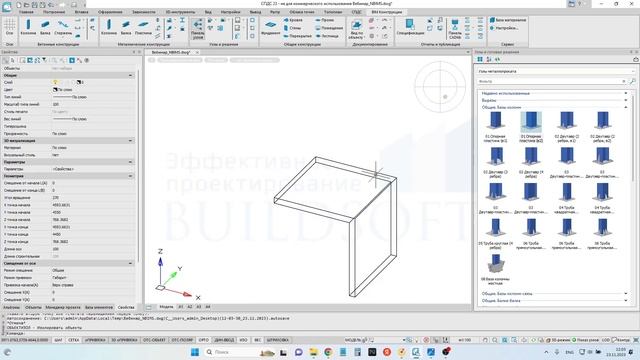This screenshot has height=360, width=640.
Task: Open the Вид по объекту tool
Action: (356, 29)
